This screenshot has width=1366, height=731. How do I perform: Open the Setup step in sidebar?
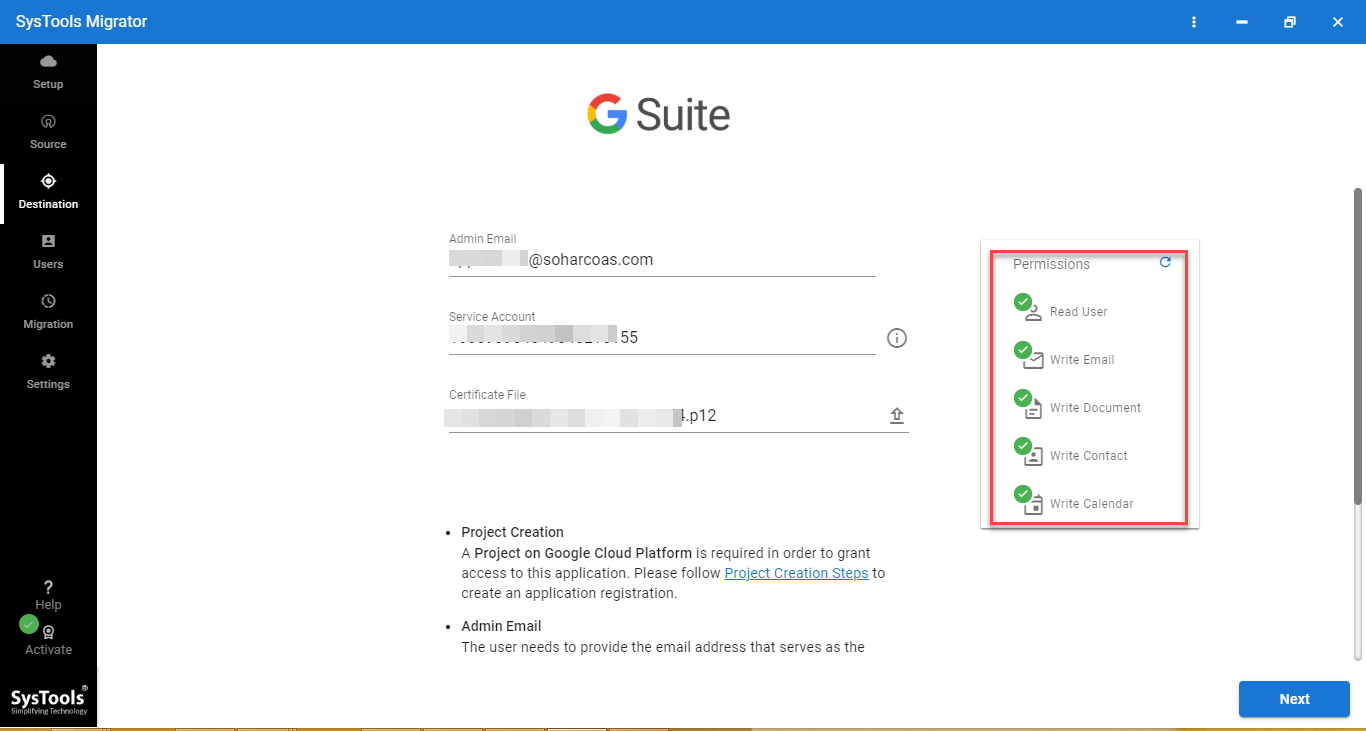[48, 73]
